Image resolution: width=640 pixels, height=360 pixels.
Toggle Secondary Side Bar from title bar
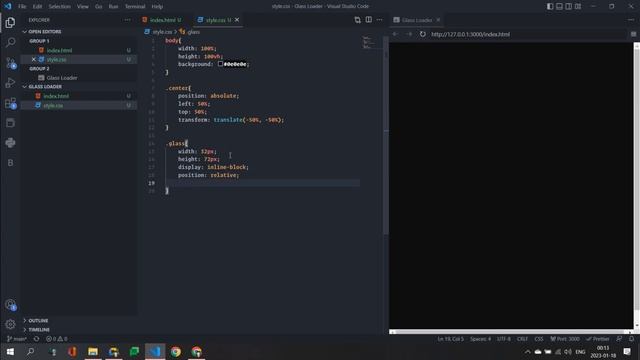[x=569, y=6]
